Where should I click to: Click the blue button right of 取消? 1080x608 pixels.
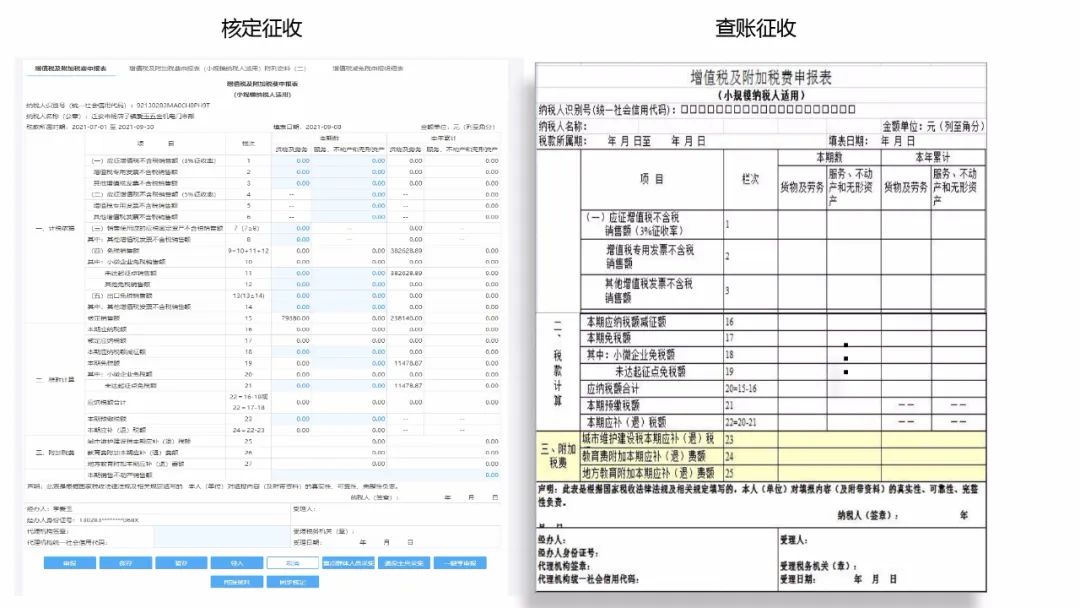coord(349,563)
